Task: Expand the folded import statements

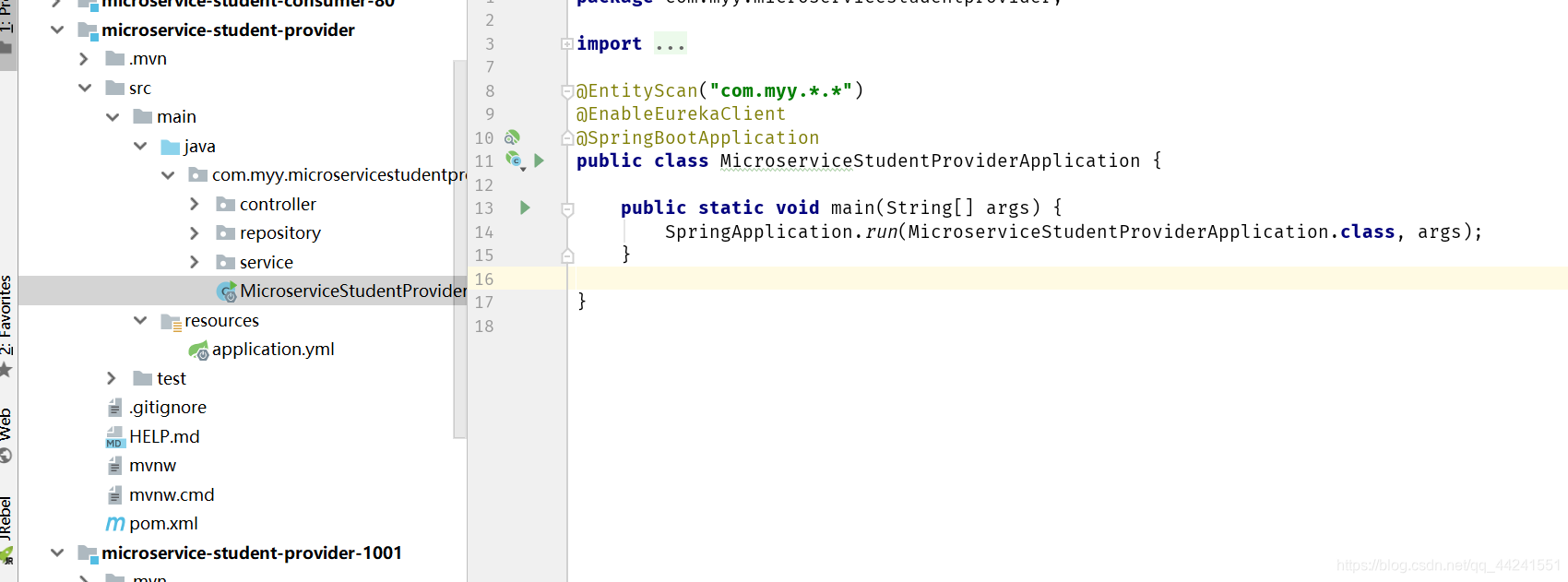Action: pos(567,43)
